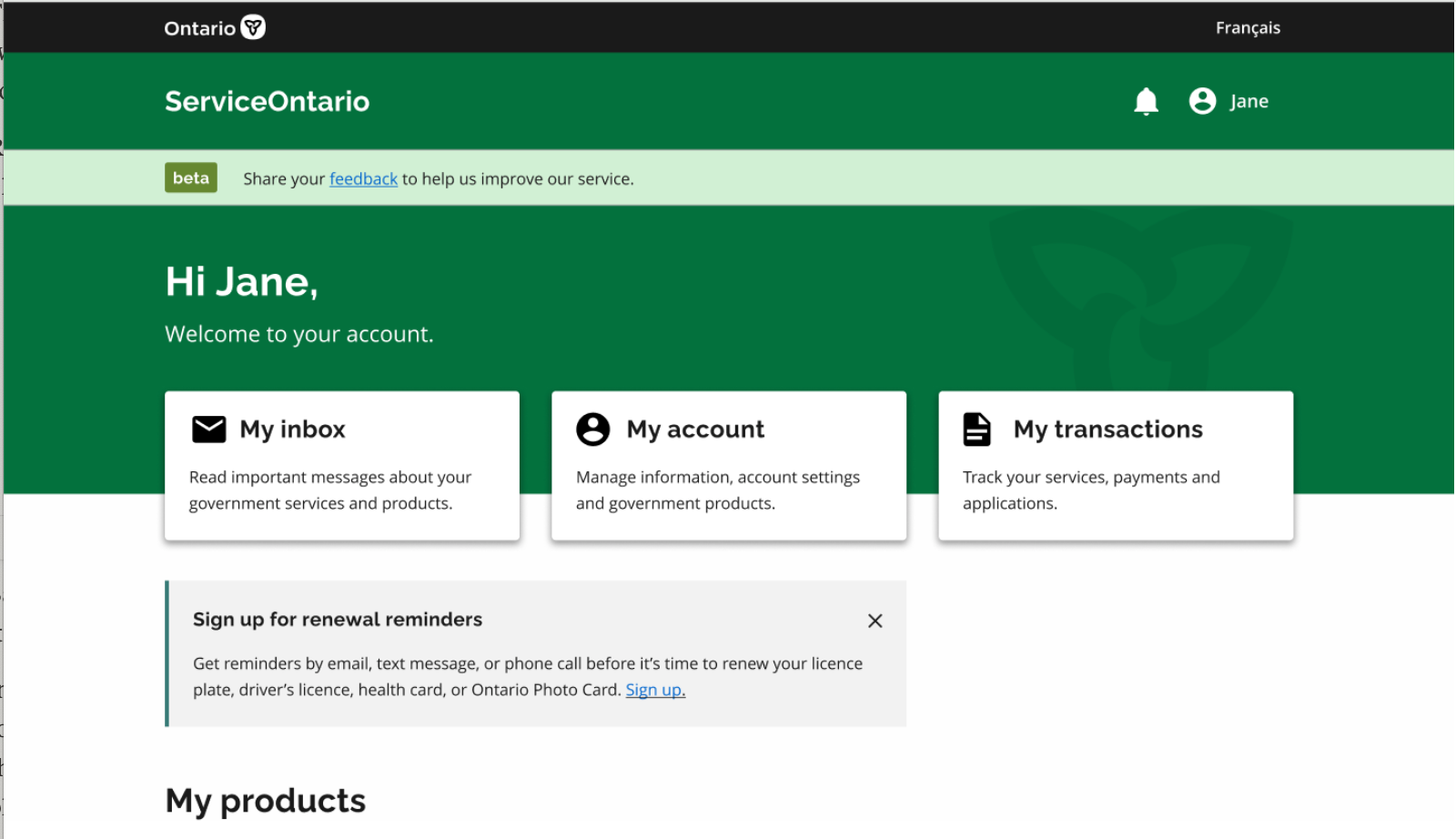Click the 'My products' heading

click(266, 801)
